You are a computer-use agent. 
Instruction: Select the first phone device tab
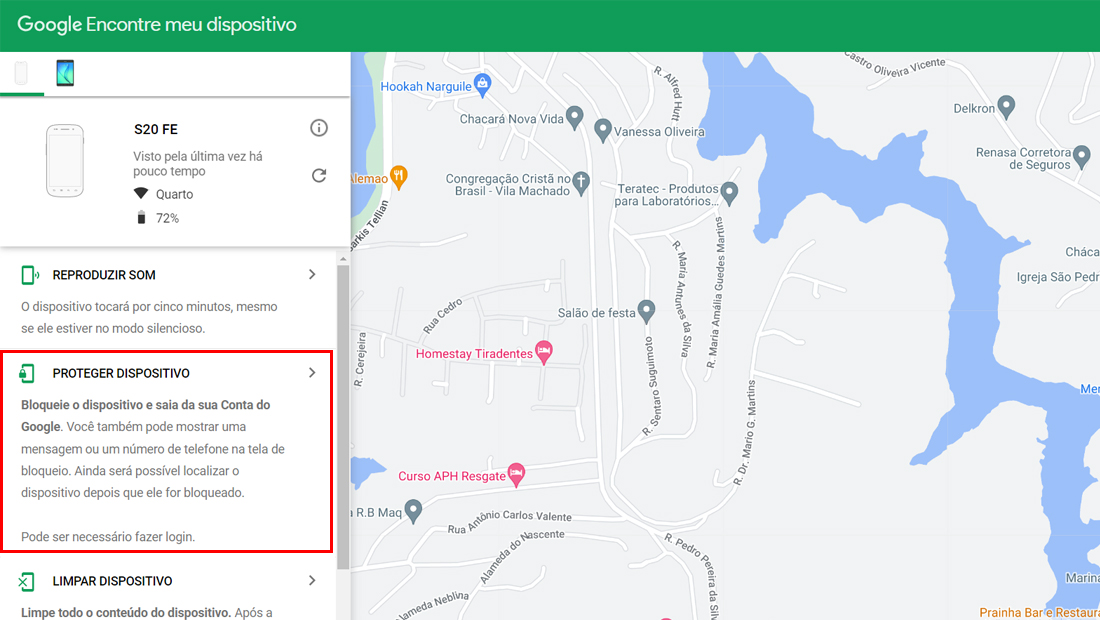[x=21, y=73]
